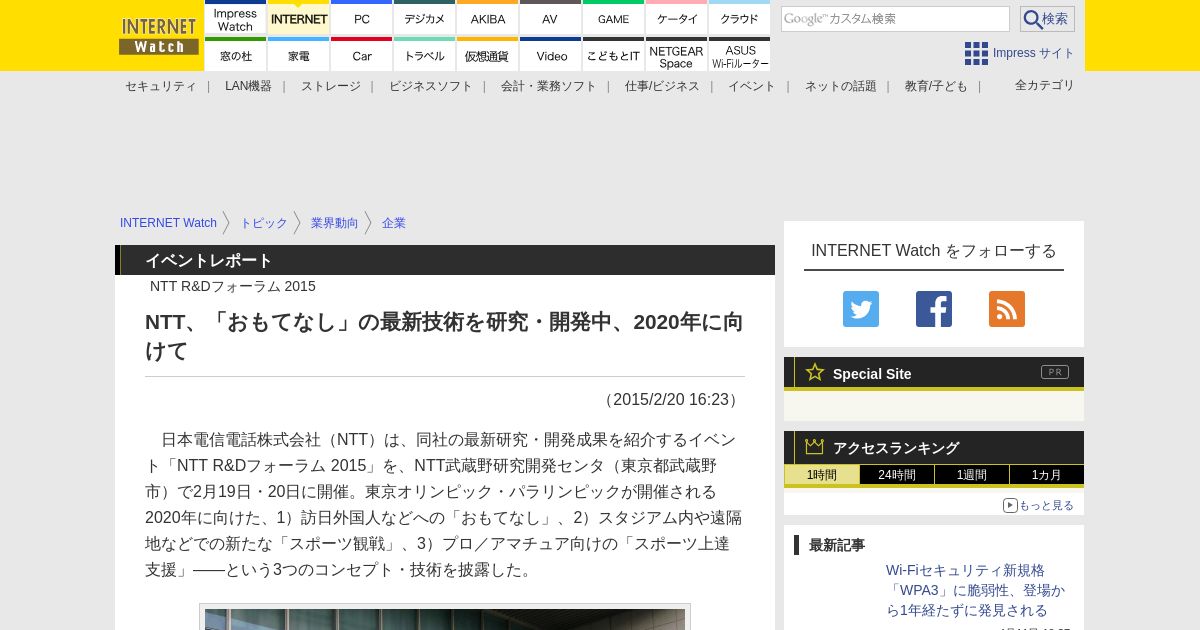Select the 1週間 ranking tab

(972, 475)
